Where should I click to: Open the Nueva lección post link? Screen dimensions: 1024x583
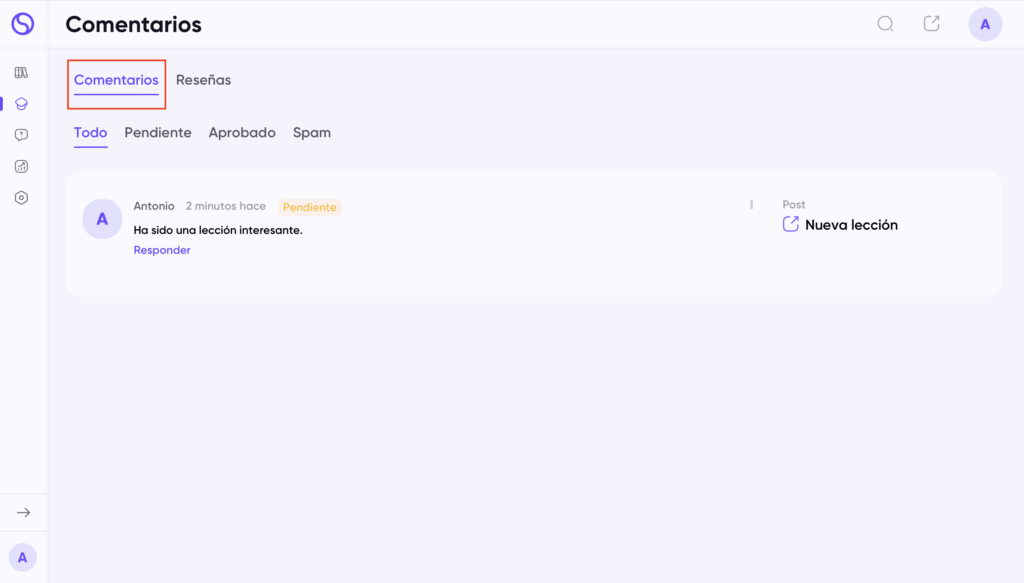849,225
